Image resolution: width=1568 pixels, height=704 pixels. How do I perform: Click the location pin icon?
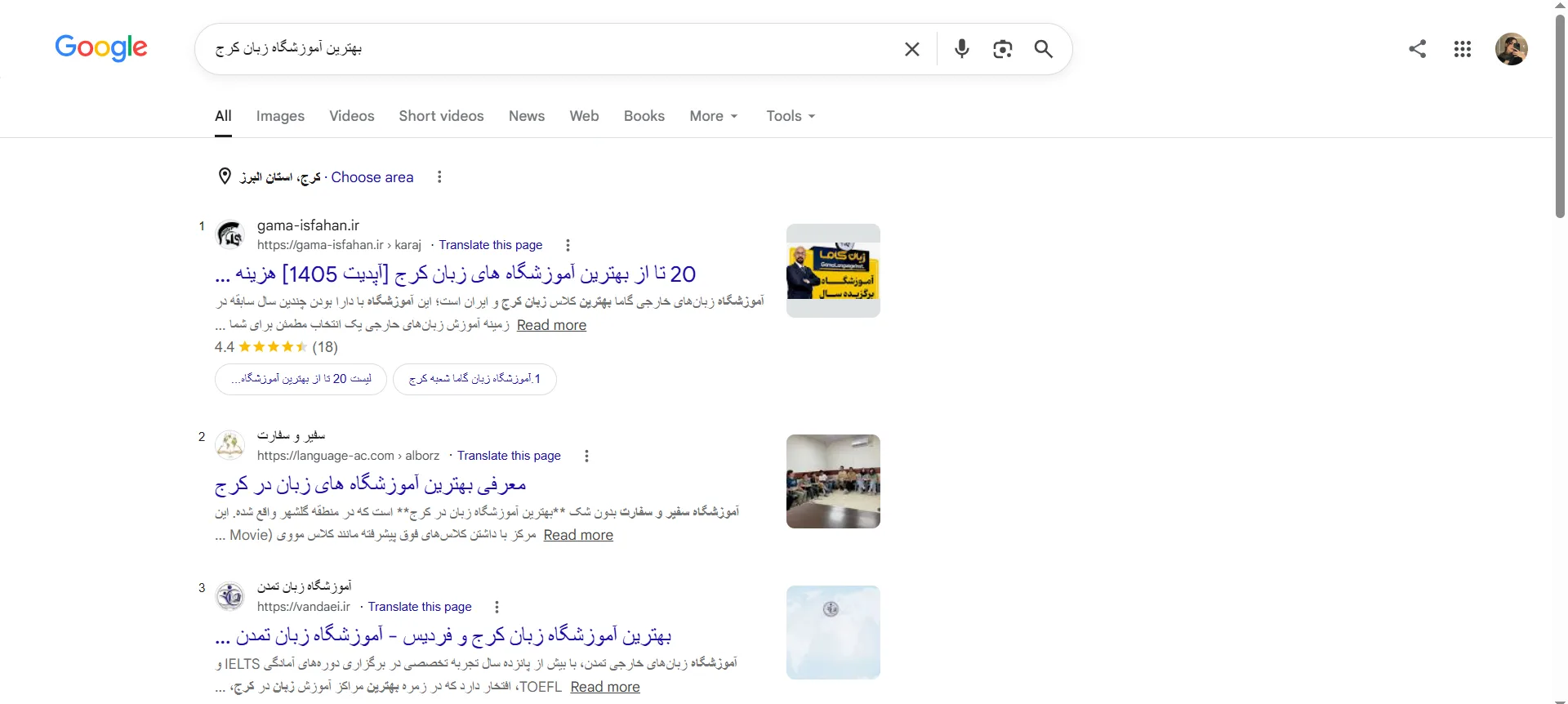[x=225, y=176]
